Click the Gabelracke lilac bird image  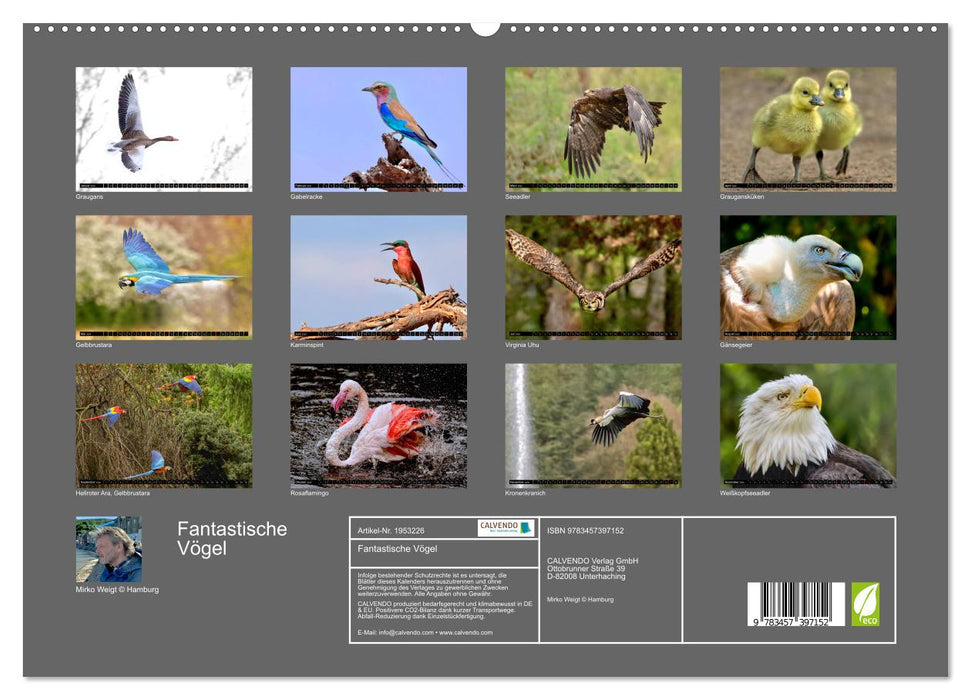coord(382,125)
